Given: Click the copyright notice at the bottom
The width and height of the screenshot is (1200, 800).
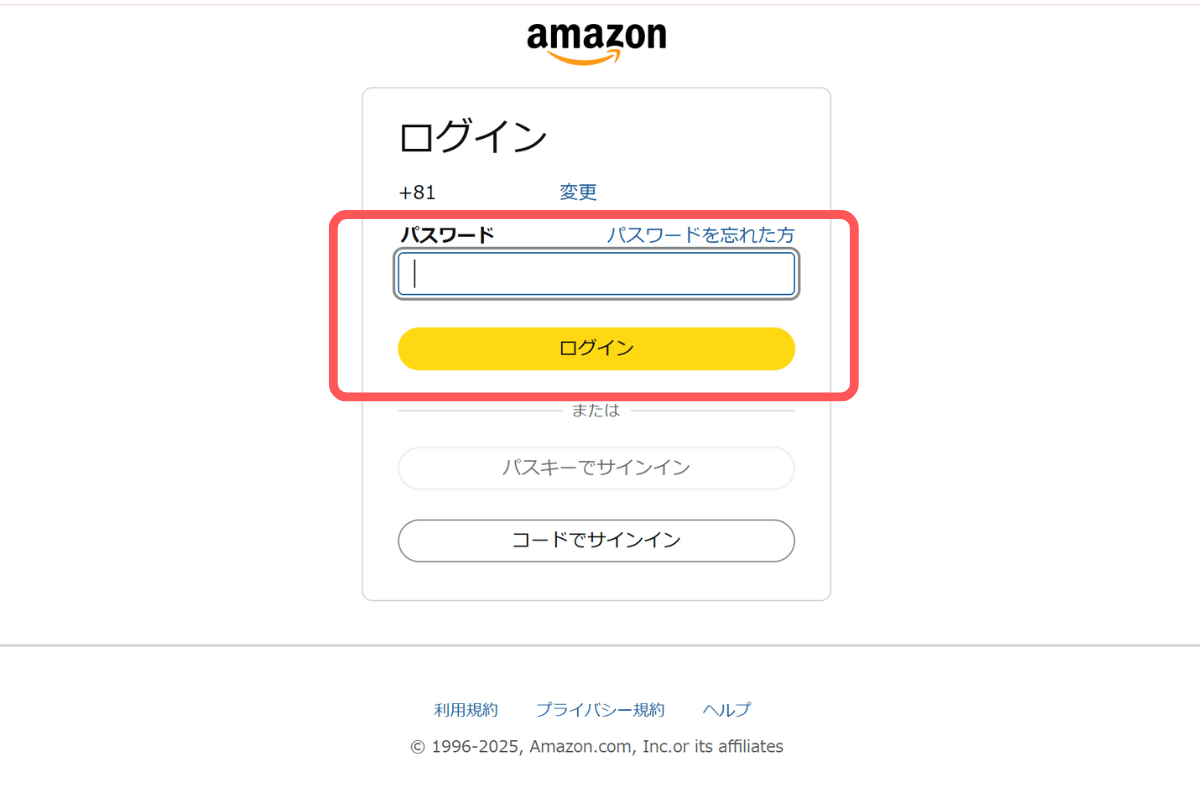Looking at the screenshot, I should 597,746.
